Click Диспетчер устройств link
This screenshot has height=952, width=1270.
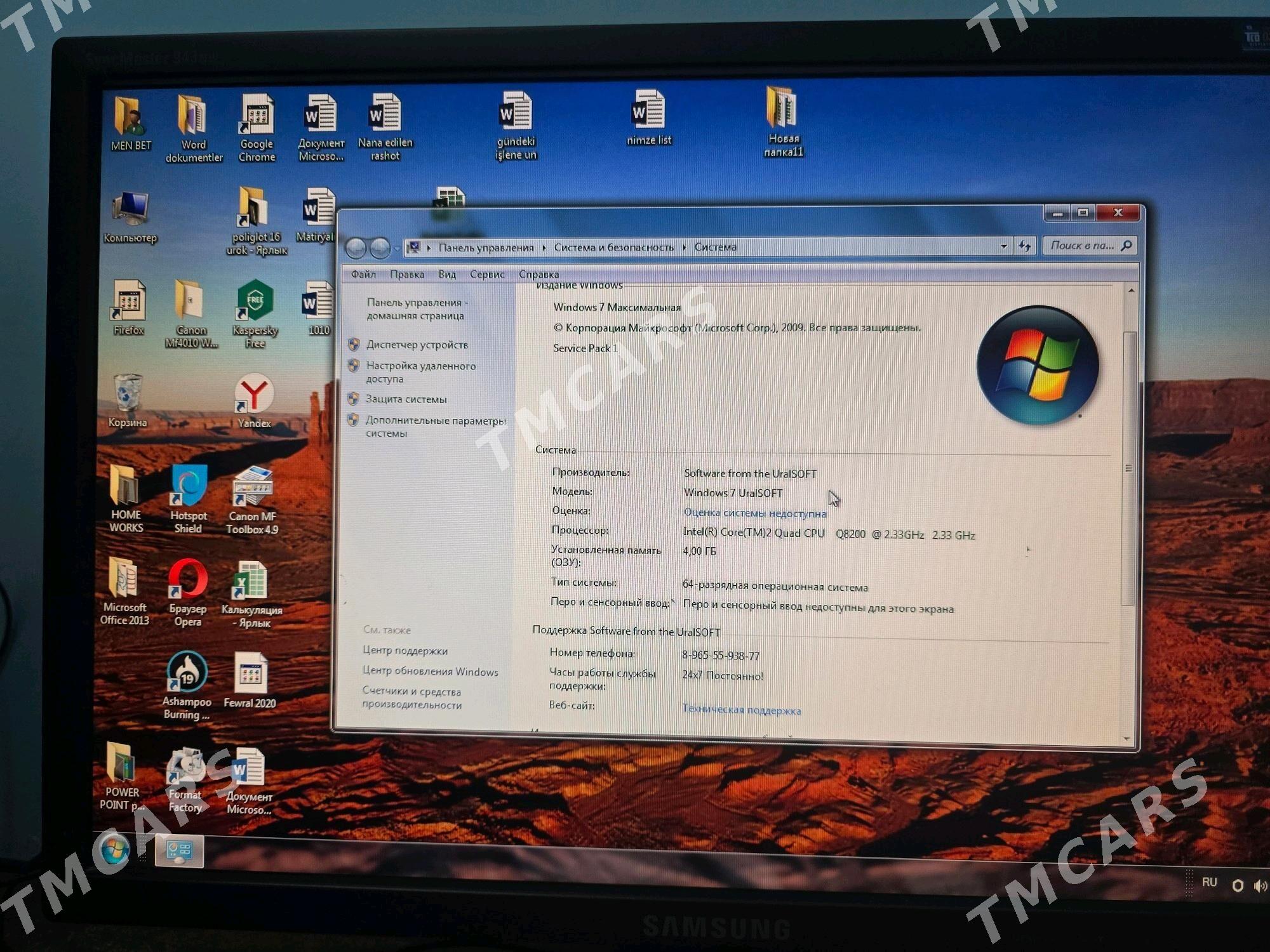(417, 345)
